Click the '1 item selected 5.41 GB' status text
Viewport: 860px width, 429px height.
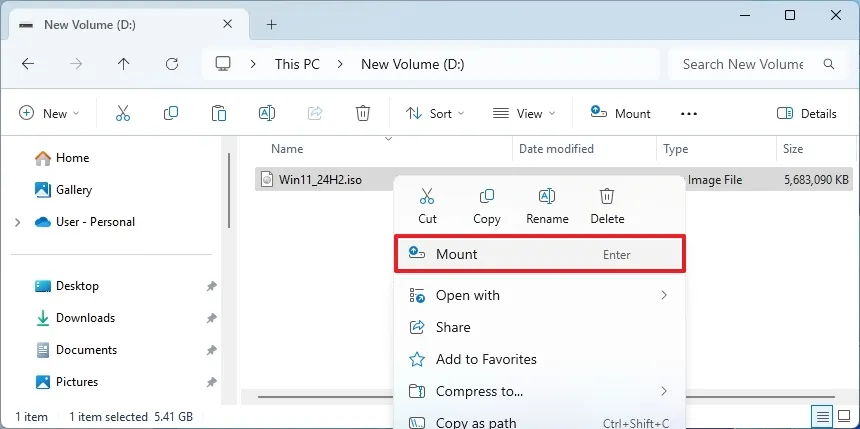[x=131, y=417]
